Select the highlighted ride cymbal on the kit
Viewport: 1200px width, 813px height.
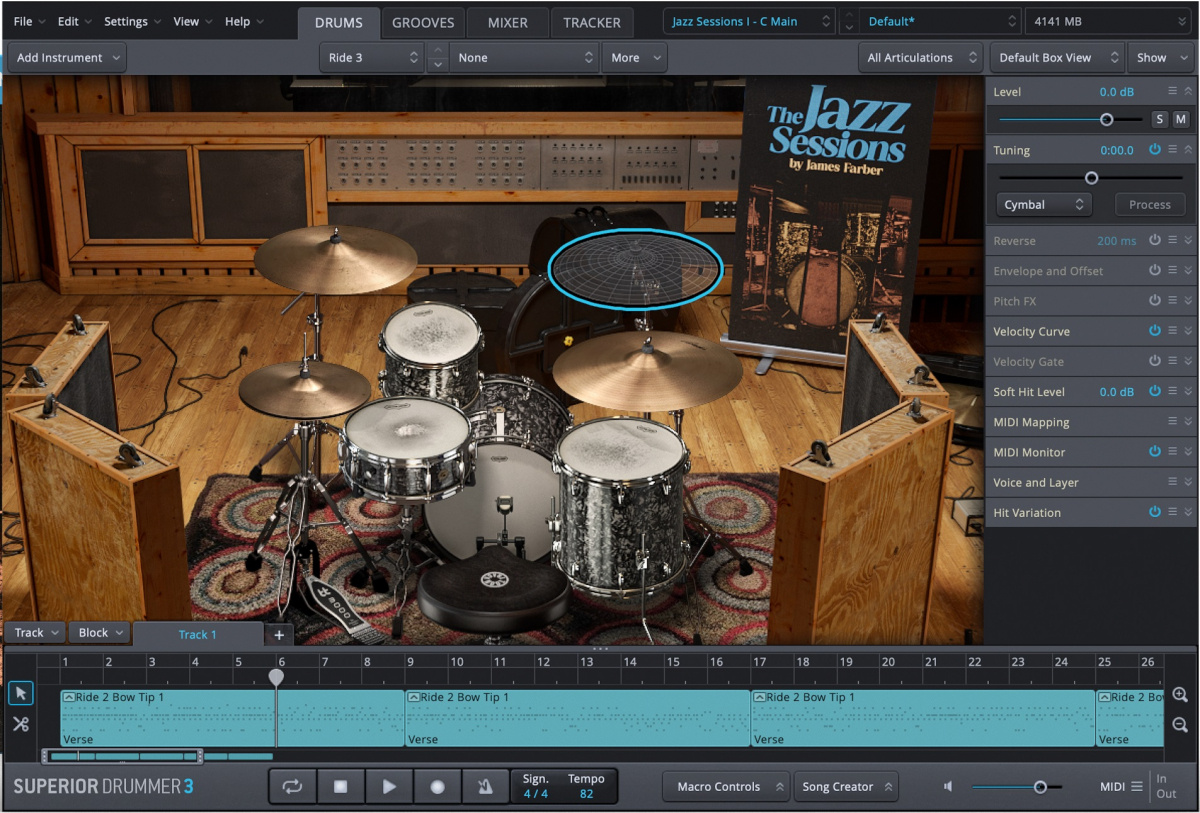click(x=635, y=267)
